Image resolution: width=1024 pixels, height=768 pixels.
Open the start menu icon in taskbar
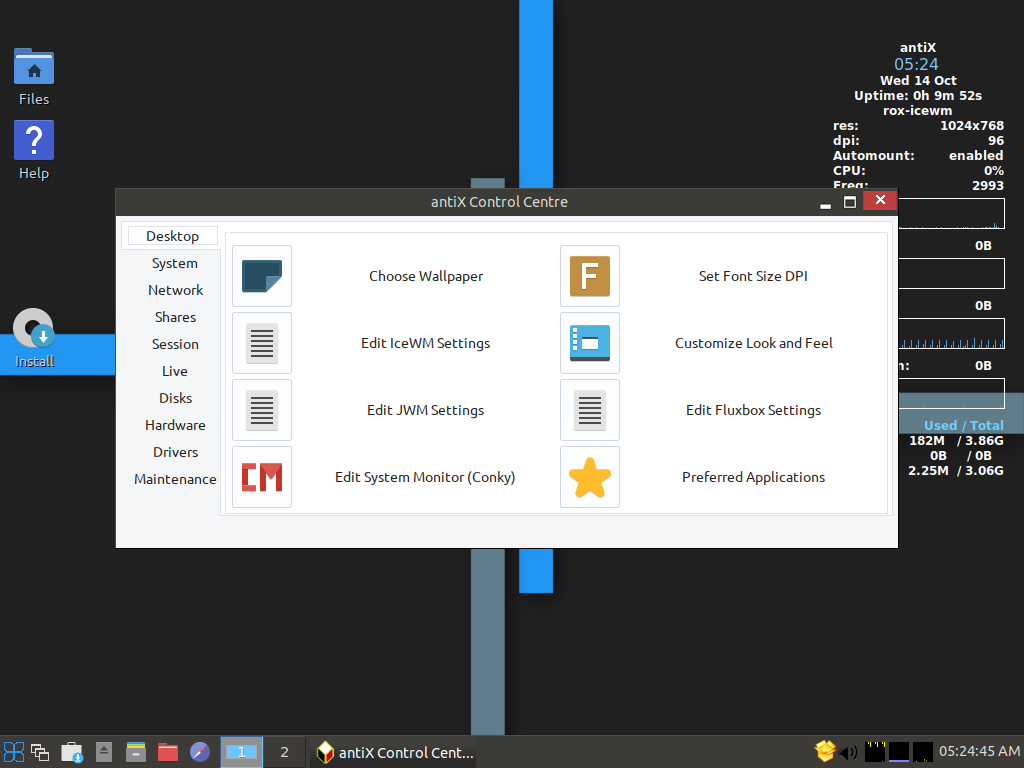click(x=14, y=752)
